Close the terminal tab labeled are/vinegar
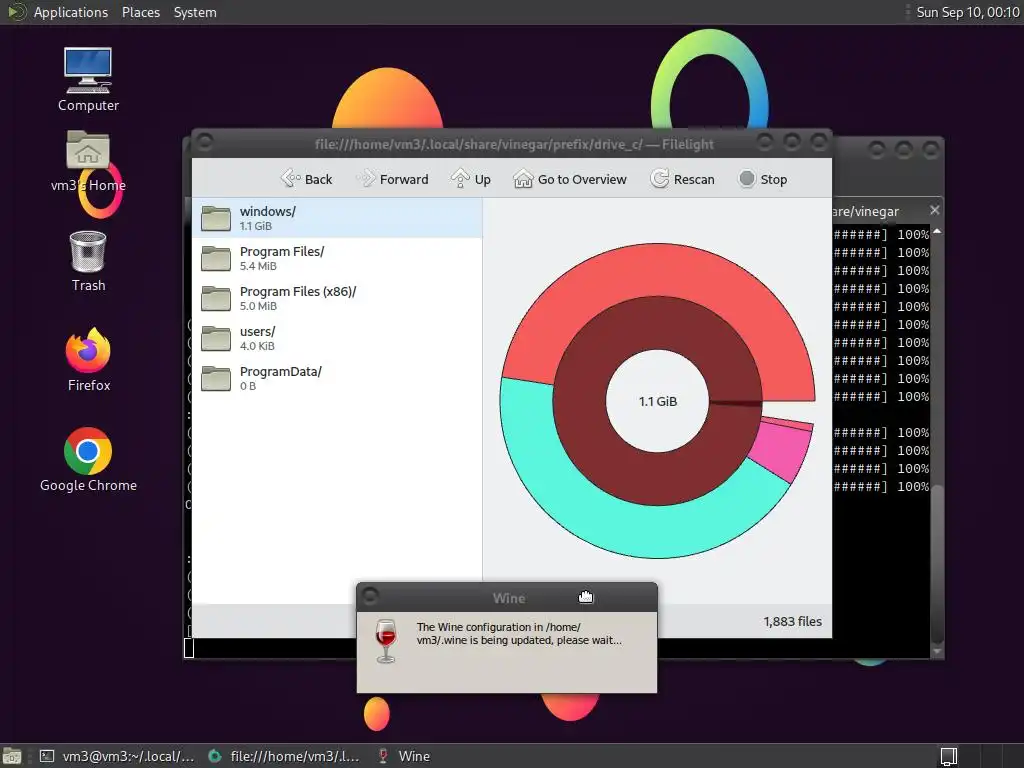The image size is (1024, 768). pos(935,210)
